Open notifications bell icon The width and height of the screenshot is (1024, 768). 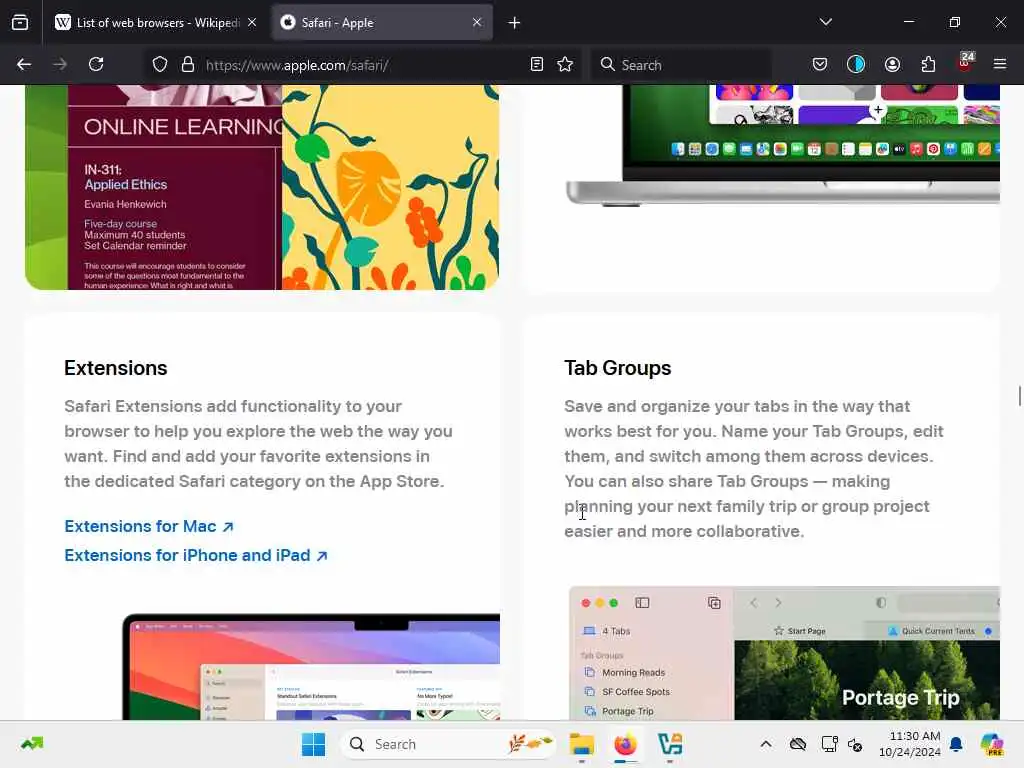point(956,744)
